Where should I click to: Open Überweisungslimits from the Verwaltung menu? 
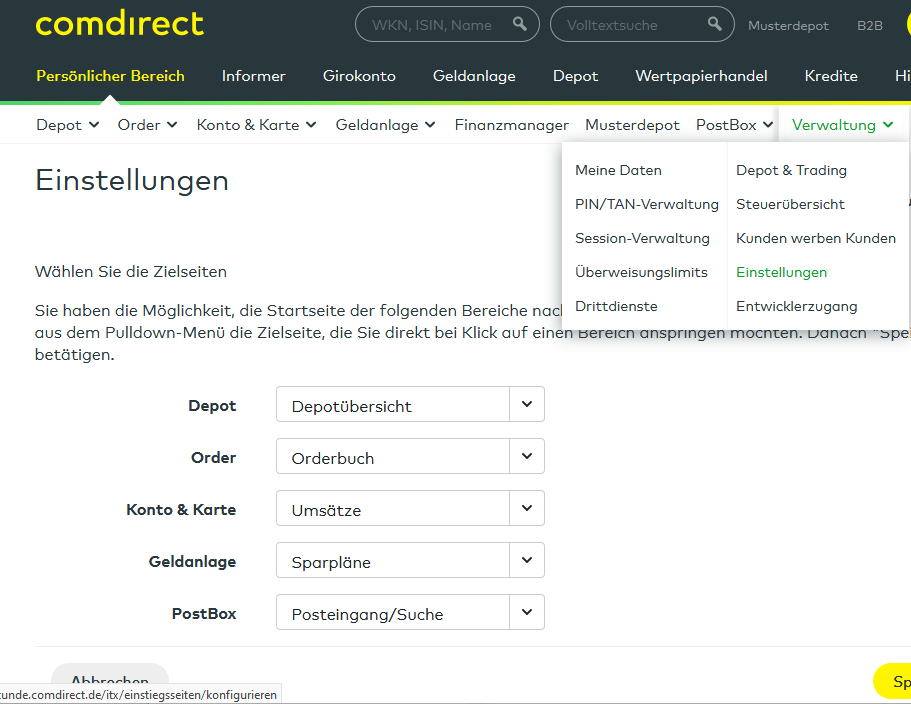643,272
